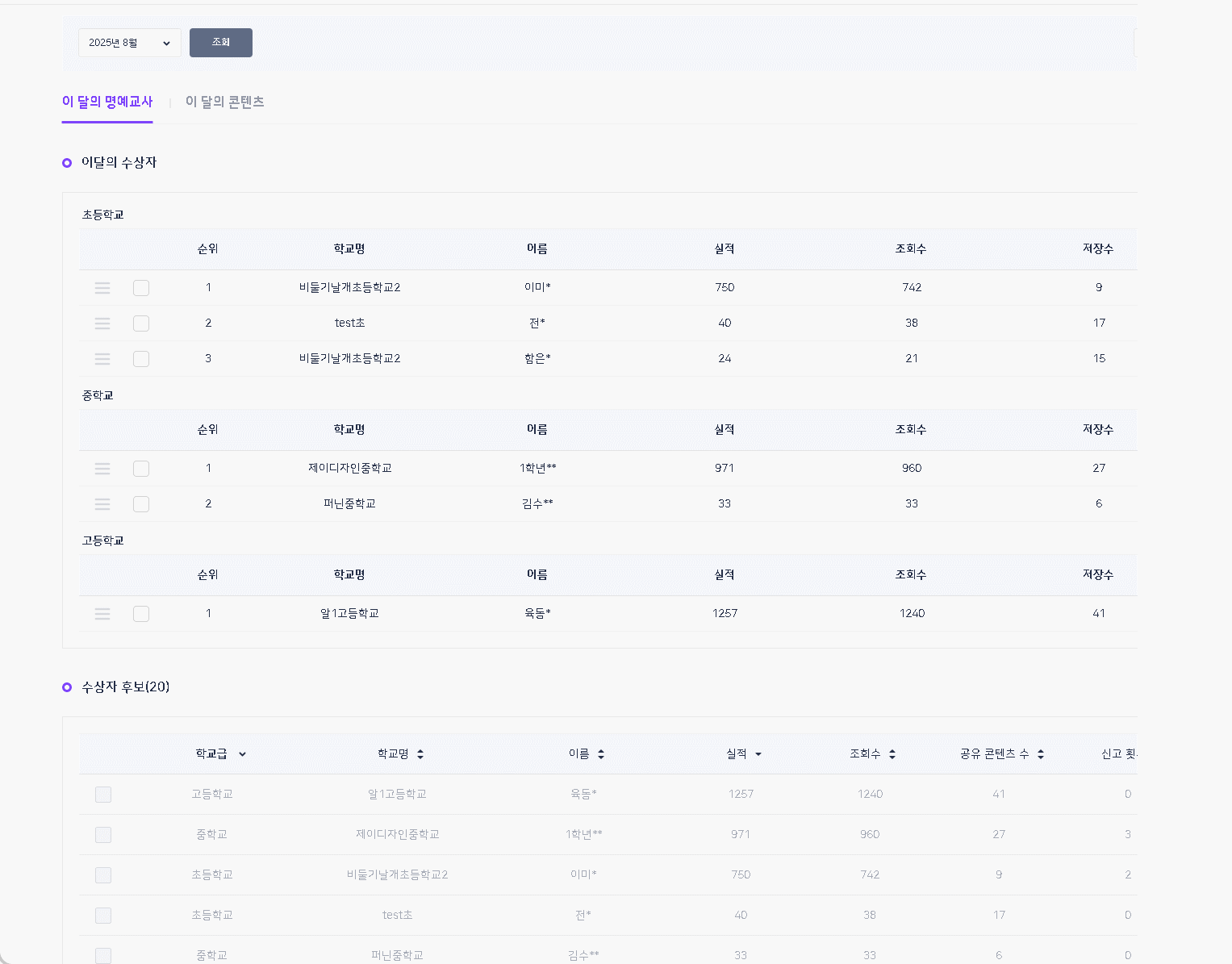Image resolution: width=1232 pixels, height=964 pixels.
Task: Expand the 학교급 filter dropdown
Action: pyautogui.click(x=242, y=754)
